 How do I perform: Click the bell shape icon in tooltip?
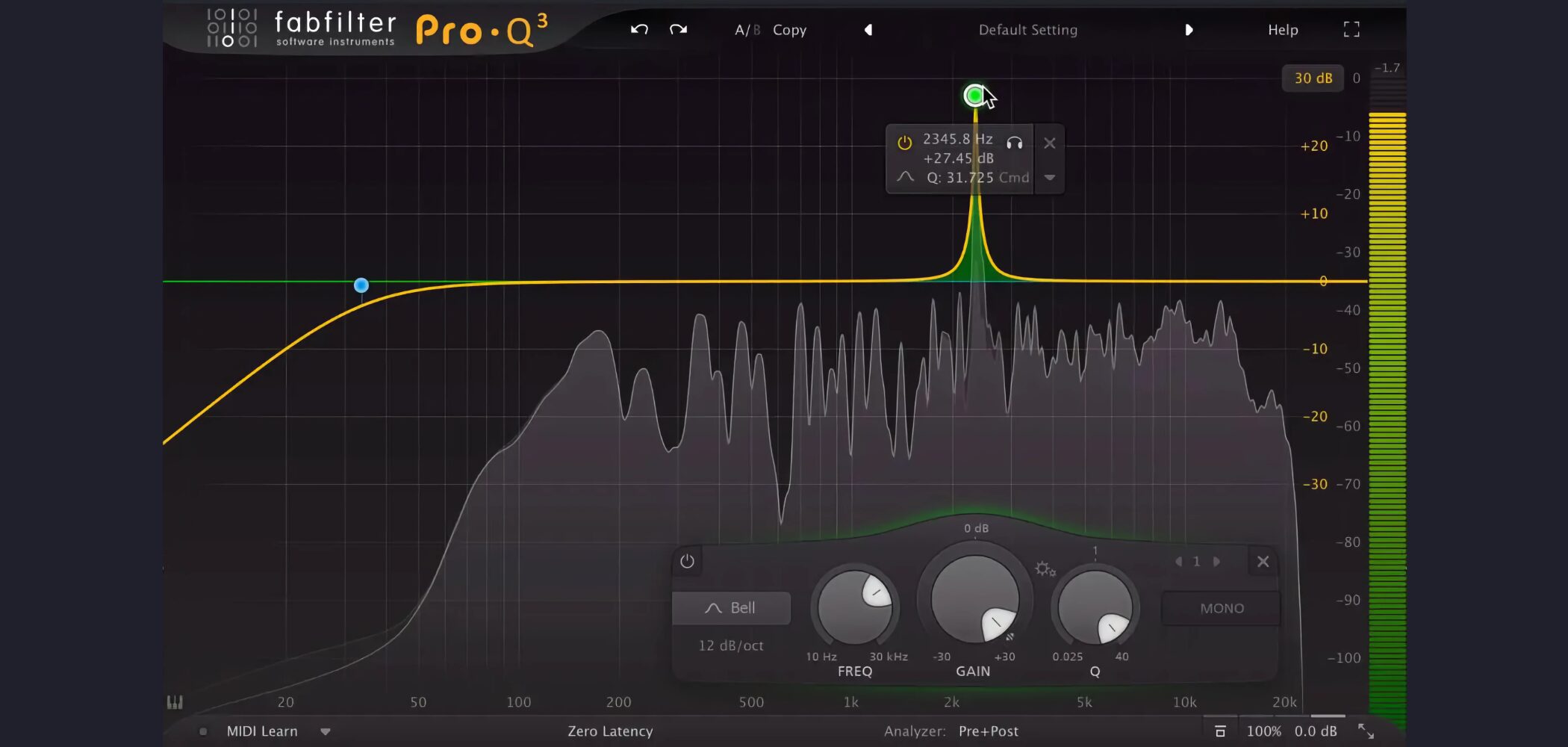(x=905, y=177)
